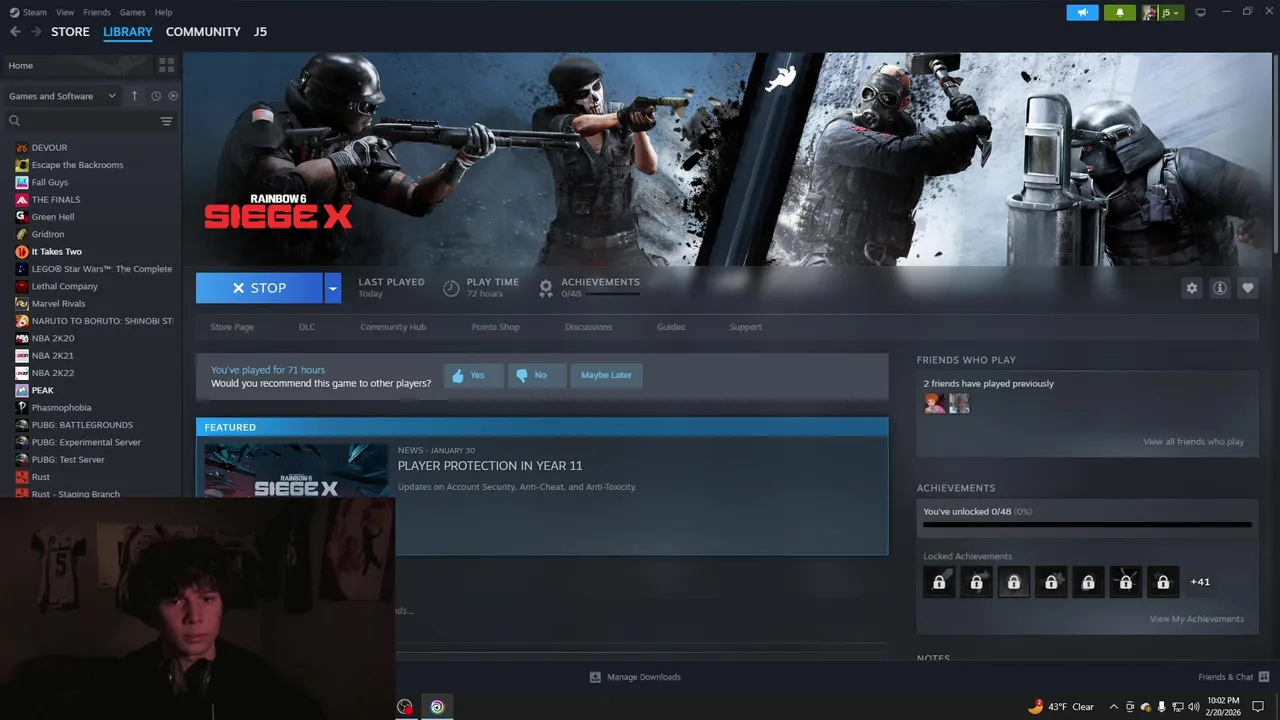Open the COMMUNITY tab
Viewport: 1280px width, 720px height.
[x=203, y=32]
